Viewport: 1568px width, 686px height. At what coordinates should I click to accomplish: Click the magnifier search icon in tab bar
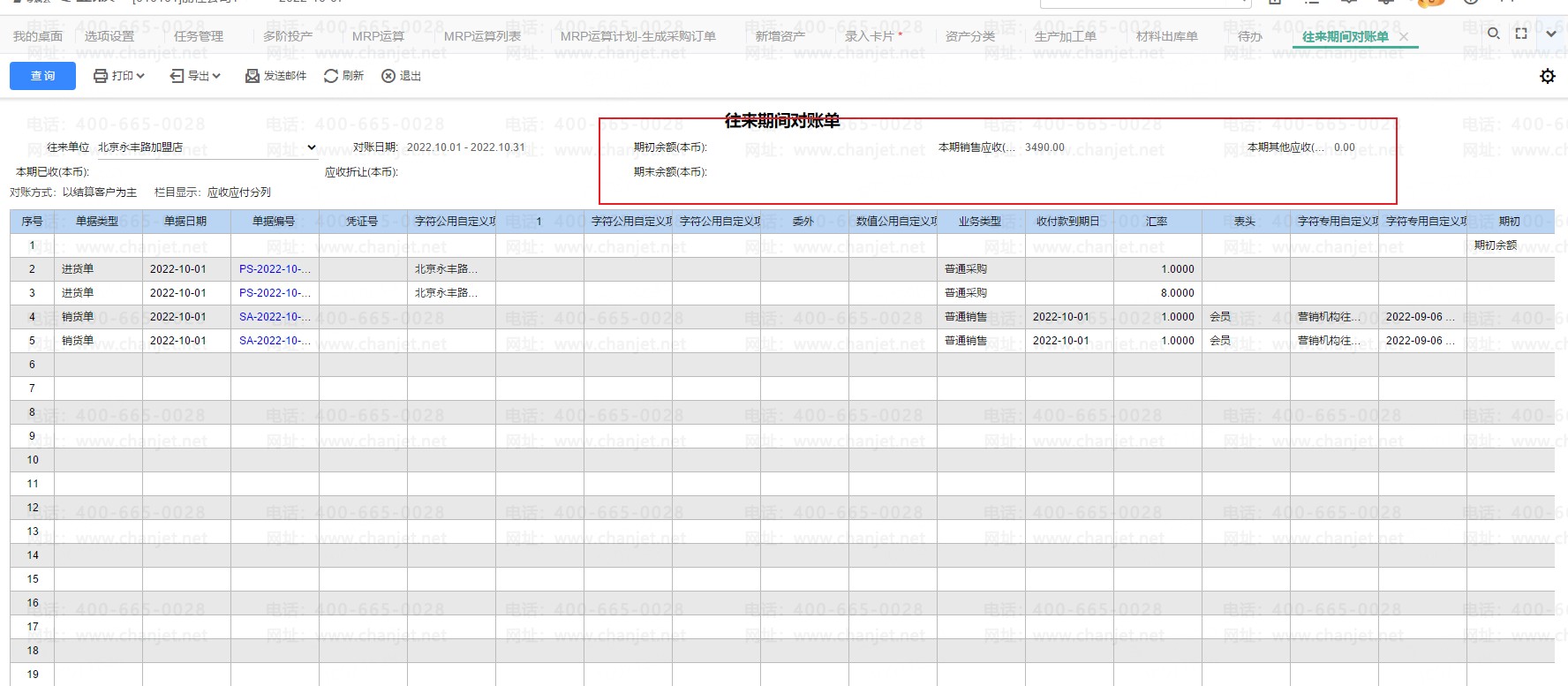coord(1493,34)
